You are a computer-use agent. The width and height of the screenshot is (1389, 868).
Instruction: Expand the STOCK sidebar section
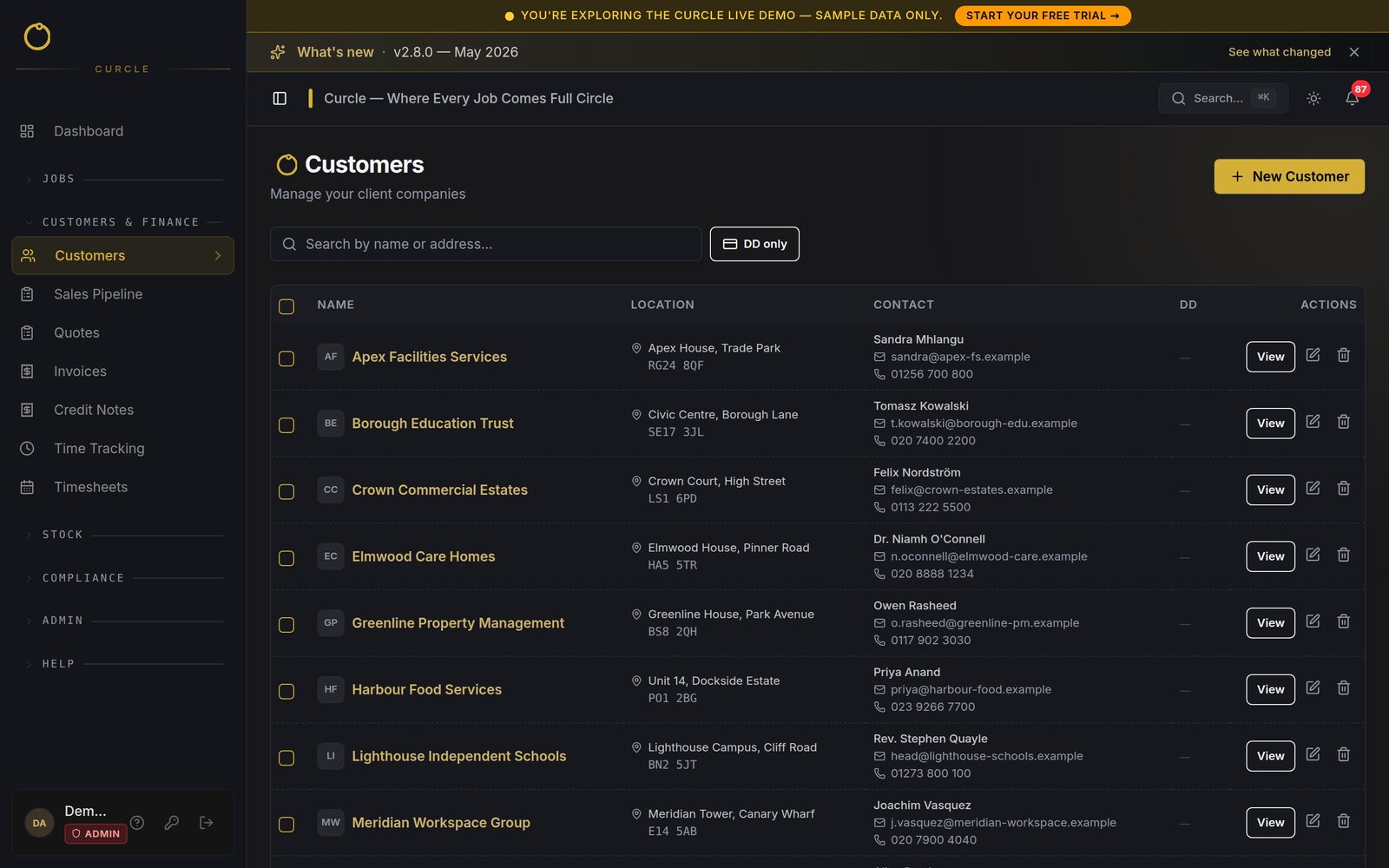click(x=122, y=535)
